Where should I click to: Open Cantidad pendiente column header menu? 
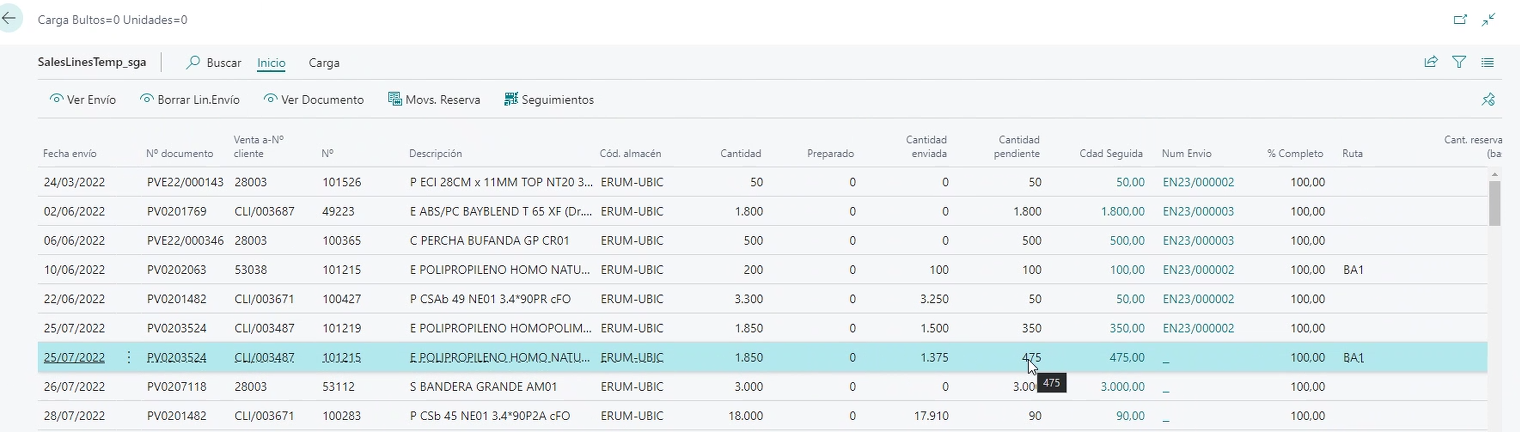point(1018,147)
